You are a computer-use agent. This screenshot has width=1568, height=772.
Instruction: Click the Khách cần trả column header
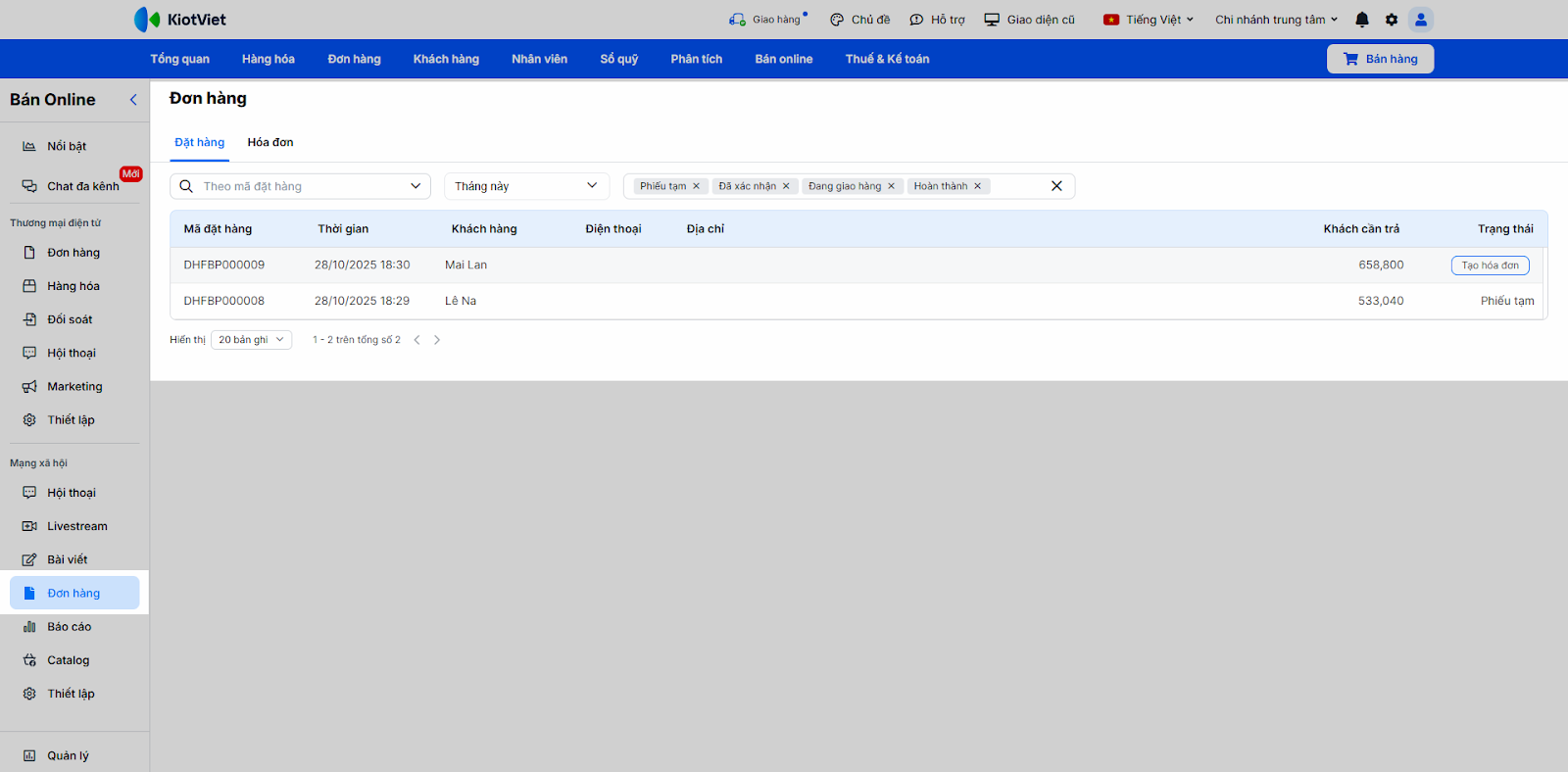point(1361,229)
